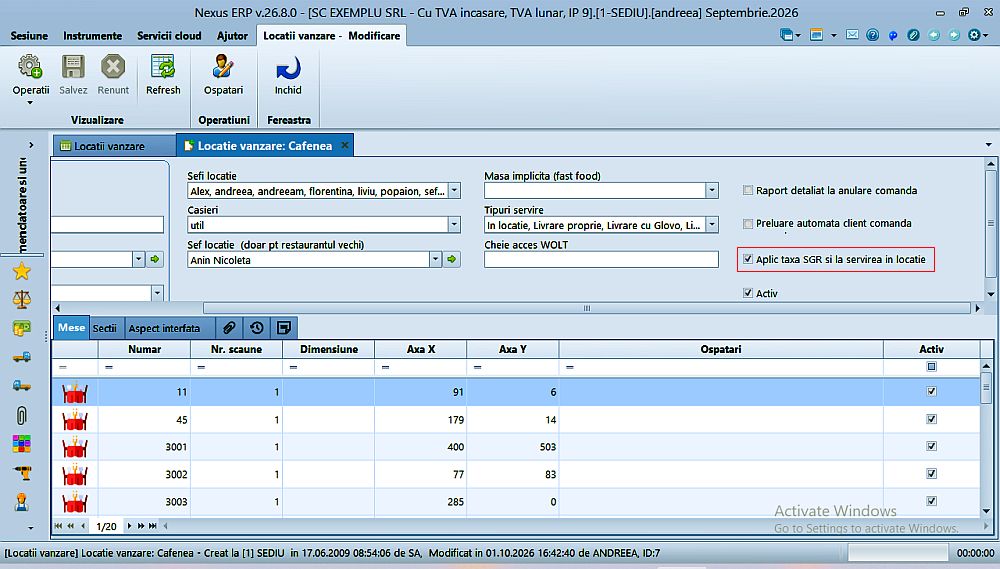
Task: Jump to last record in pager
Action: 152,526
